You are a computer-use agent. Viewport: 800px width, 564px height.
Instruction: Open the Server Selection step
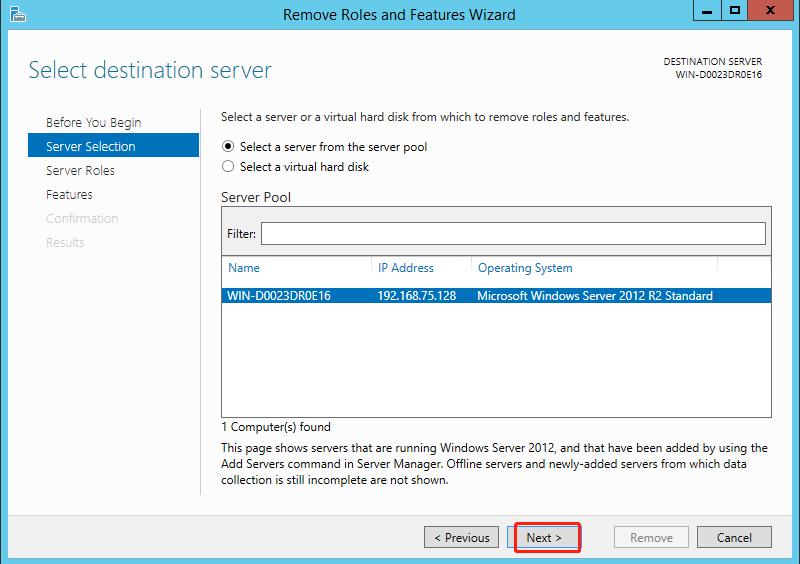91,147
